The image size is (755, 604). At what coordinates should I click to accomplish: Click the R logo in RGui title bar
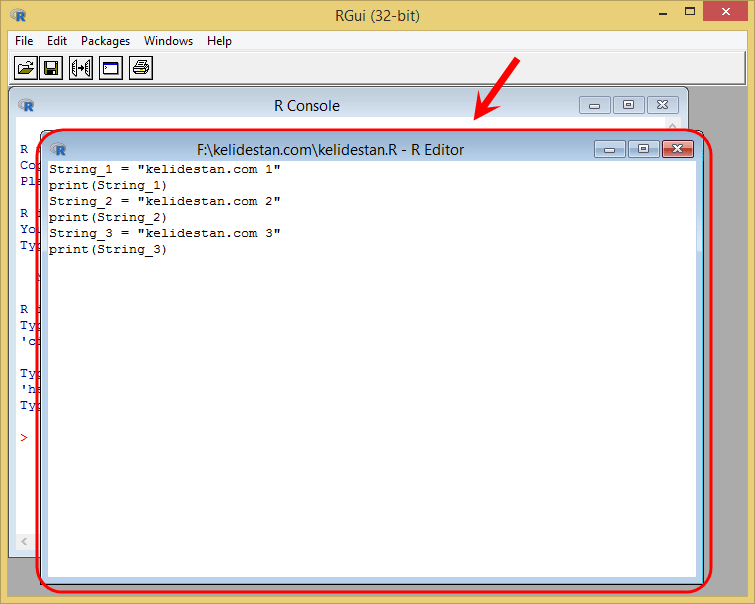(x=18, y=15)
